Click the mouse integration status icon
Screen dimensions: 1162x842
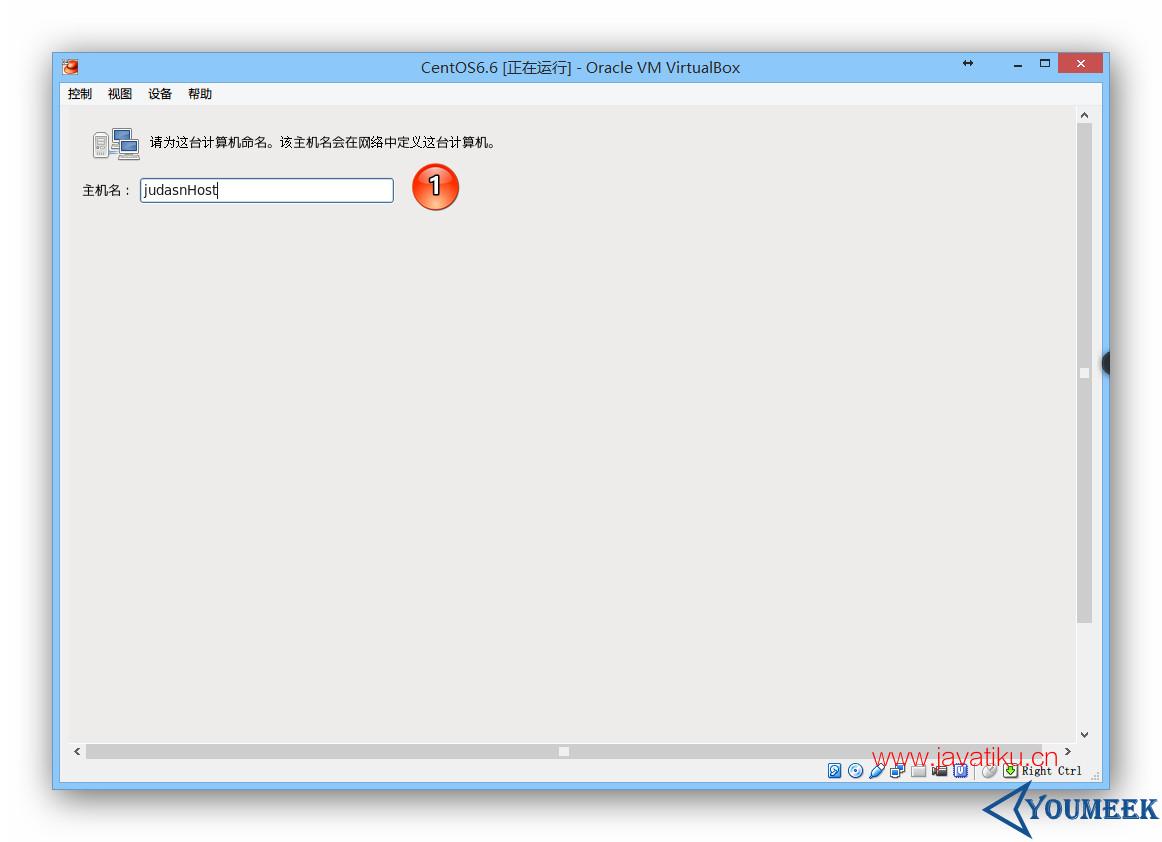coord(989,771)
